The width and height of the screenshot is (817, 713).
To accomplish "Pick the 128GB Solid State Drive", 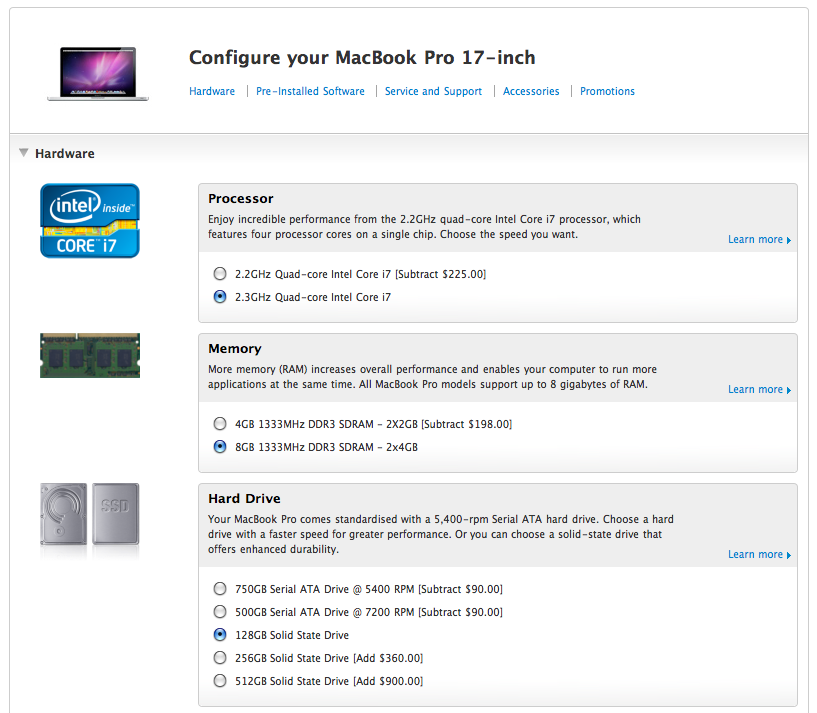I will point(220,635).
